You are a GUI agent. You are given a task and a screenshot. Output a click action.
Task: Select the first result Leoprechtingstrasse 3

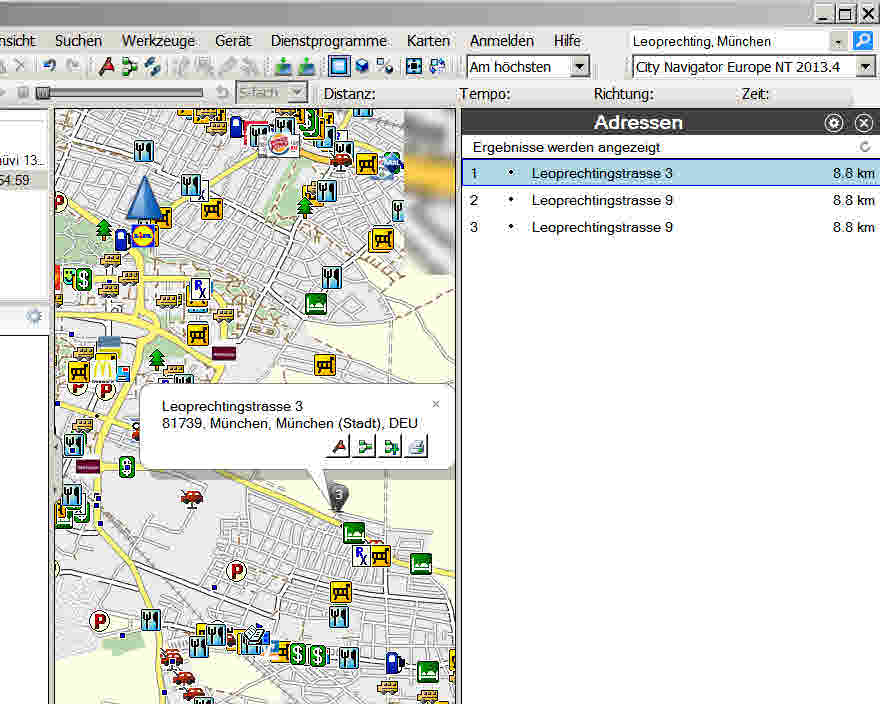602,173
